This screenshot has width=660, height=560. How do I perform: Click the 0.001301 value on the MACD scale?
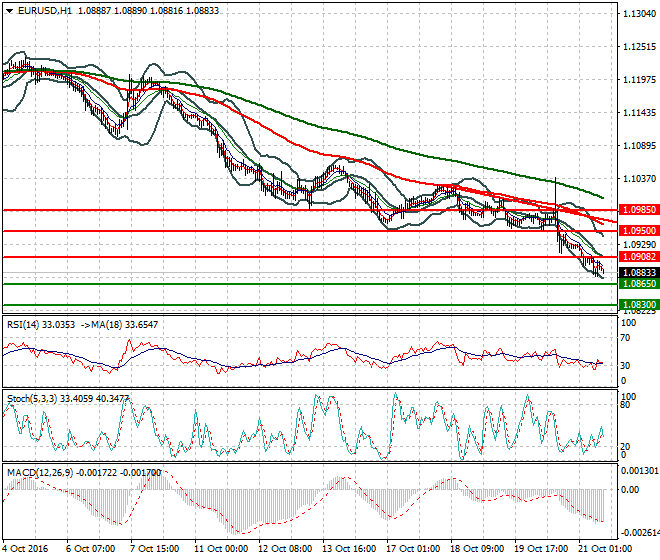640,470
